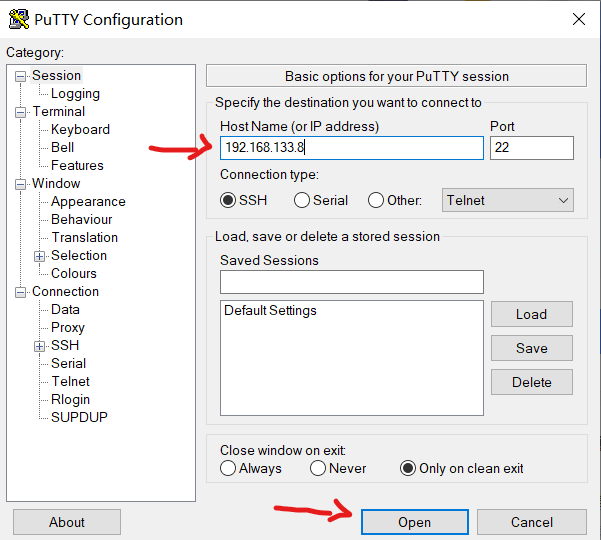
Task: Select the Other connection type radio
Action: (376, 200)
